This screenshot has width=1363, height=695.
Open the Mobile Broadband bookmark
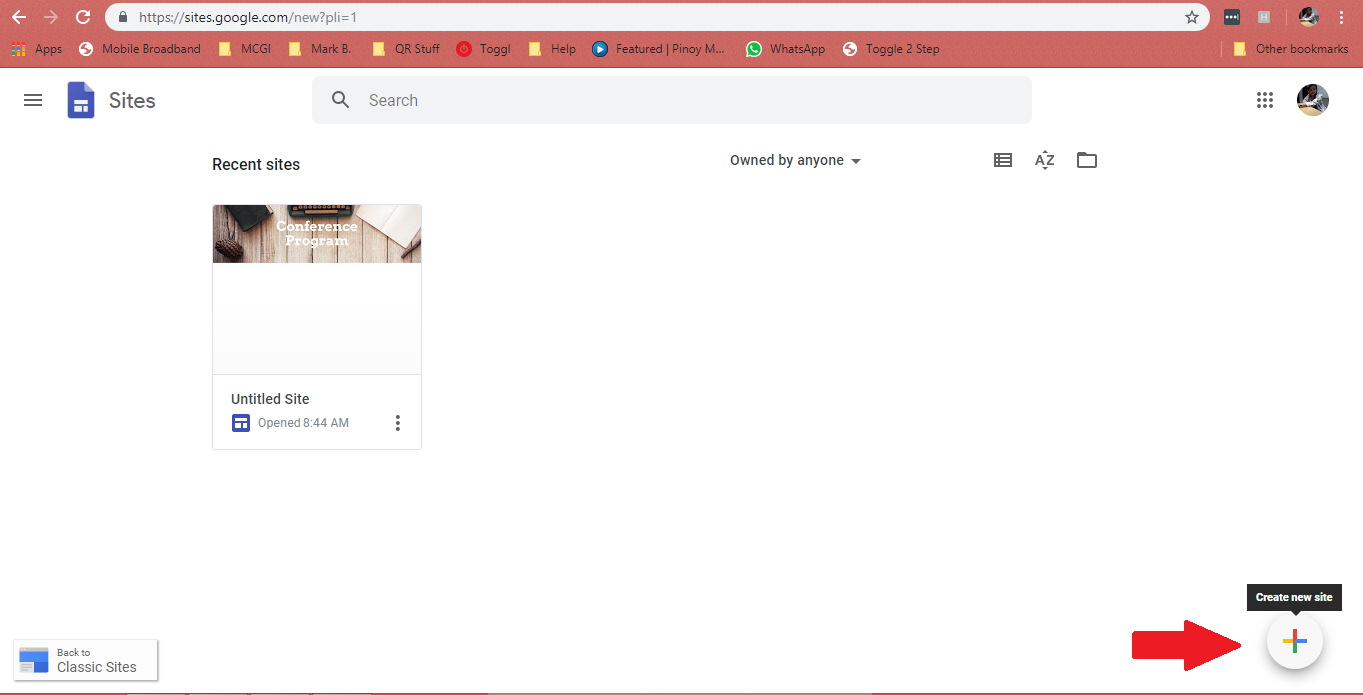[x=139, y=49]
